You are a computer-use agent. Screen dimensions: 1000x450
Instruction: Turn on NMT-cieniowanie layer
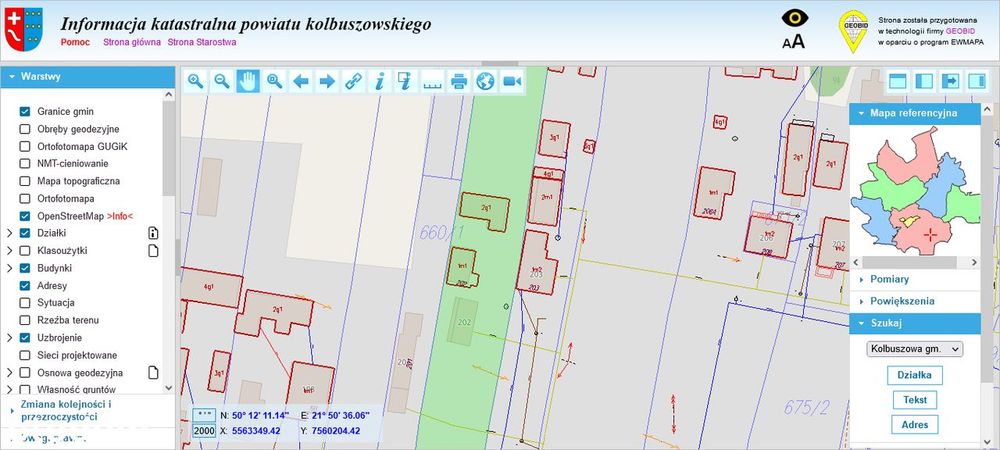[x=25, y=164]
